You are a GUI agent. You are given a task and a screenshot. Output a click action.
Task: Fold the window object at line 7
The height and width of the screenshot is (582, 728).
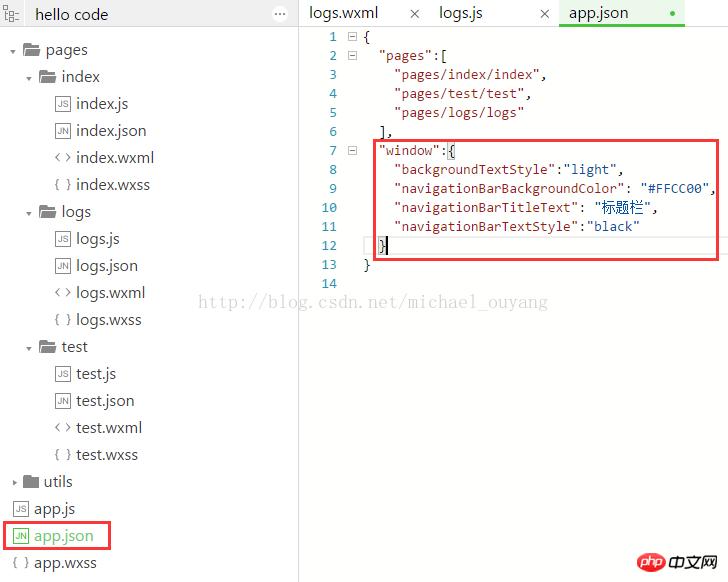[x=352, y=151]
